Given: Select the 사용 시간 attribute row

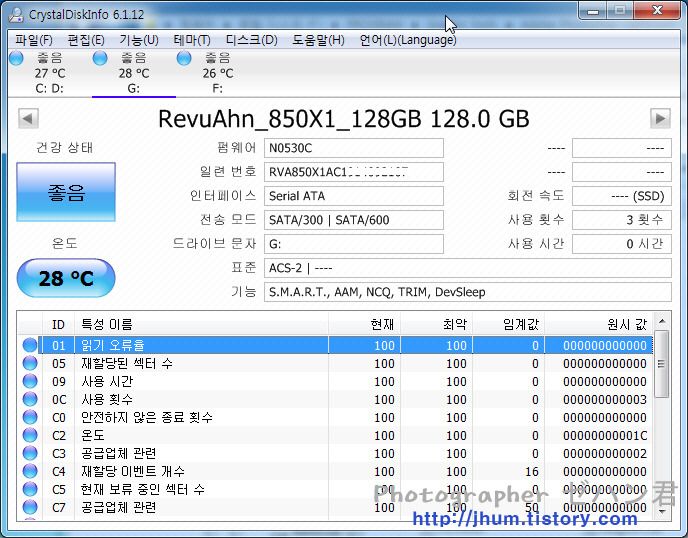Looking at the screenshot, I should pos(335,381).
